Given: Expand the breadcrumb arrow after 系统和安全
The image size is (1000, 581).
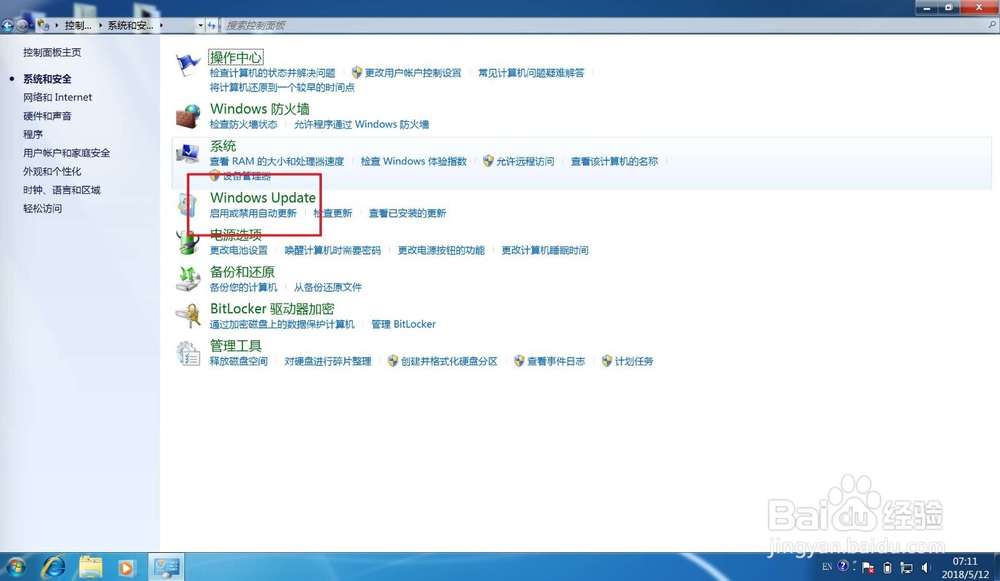Looking at the screenshot, I should tap(160, 25).
